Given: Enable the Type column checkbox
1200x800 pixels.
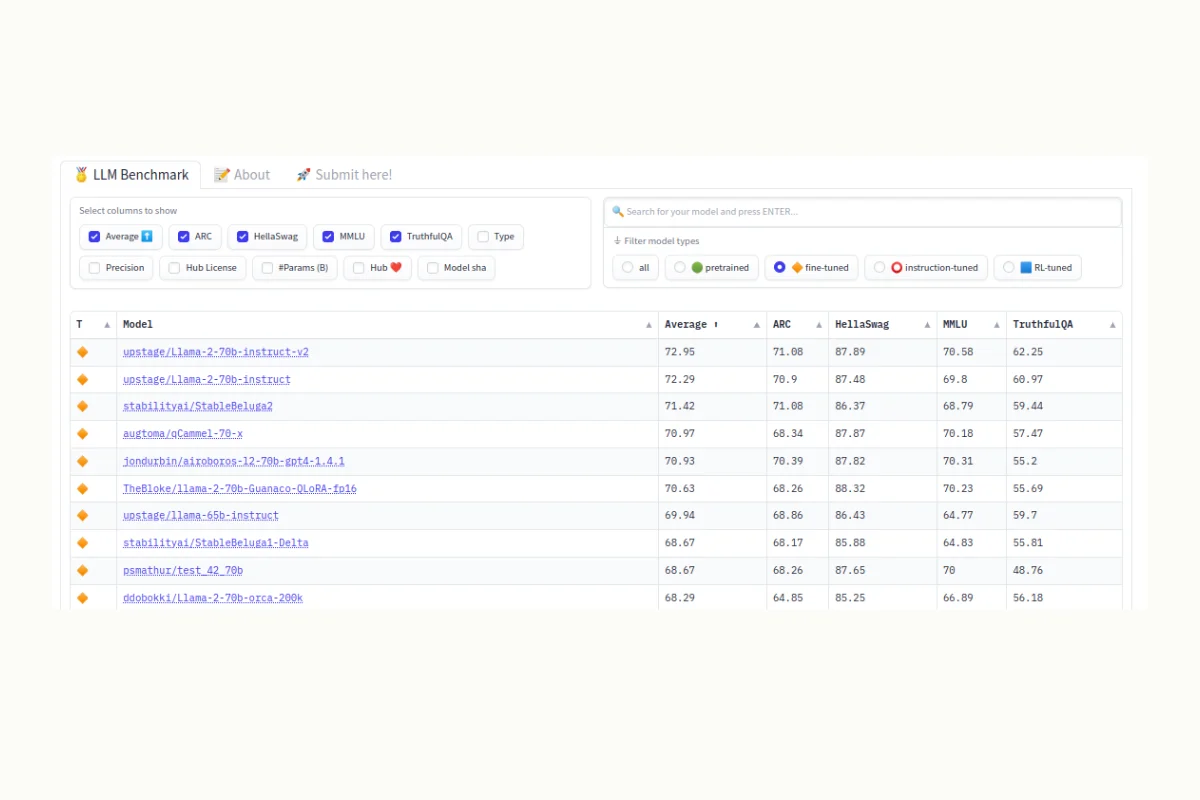Looking at the screenshot, I should coord(483,237).
